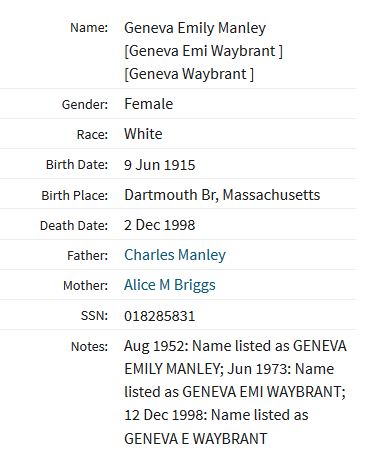Click the Death Date field label

tap(74, 226)
